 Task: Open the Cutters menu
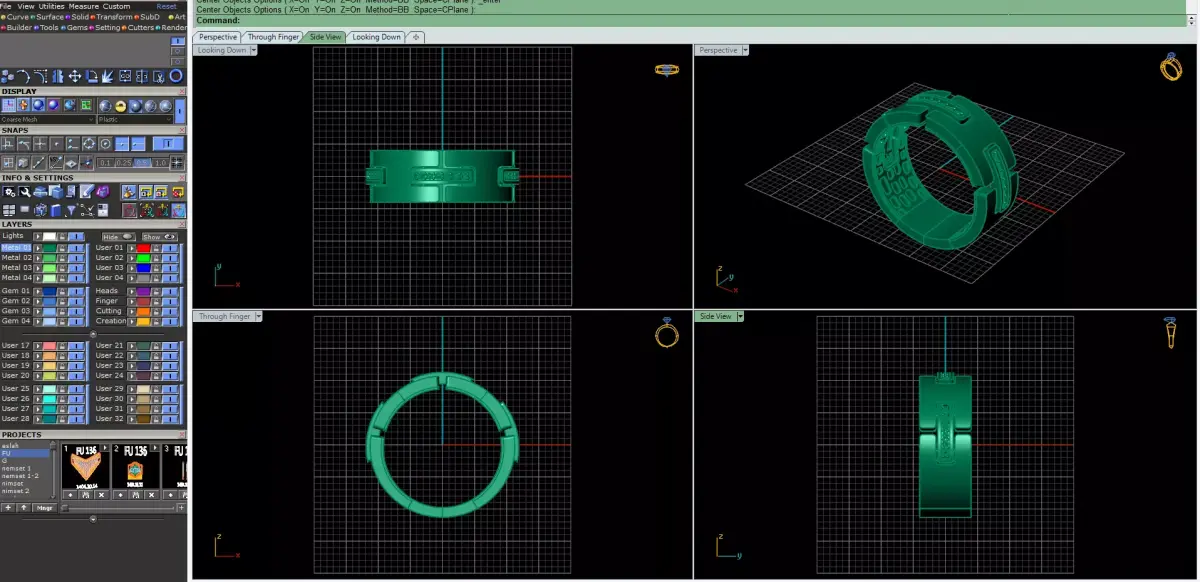138,28
